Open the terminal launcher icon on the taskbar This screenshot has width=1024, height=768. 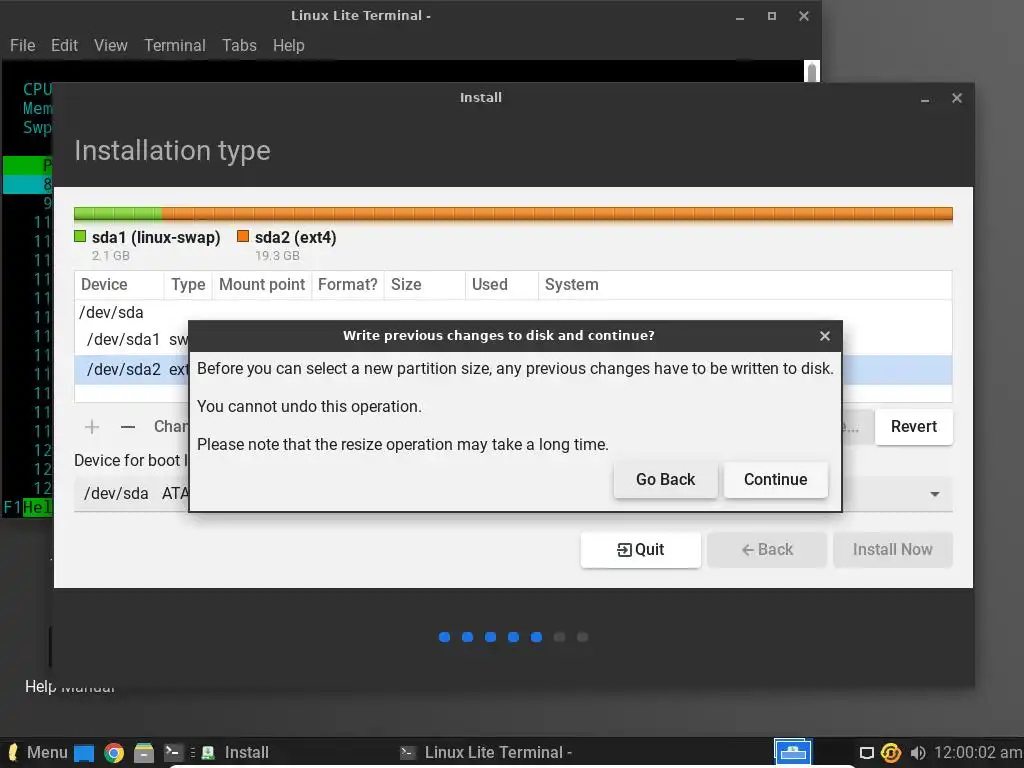(174, 752)
